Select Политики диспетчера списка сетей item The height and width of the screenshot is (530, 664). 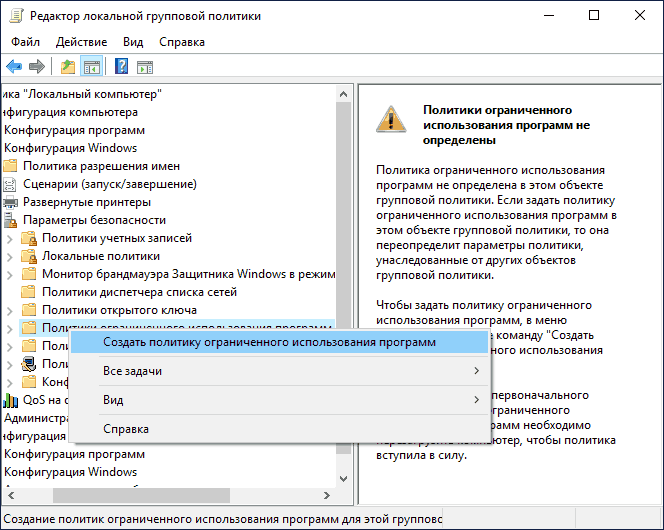[139, 292]
